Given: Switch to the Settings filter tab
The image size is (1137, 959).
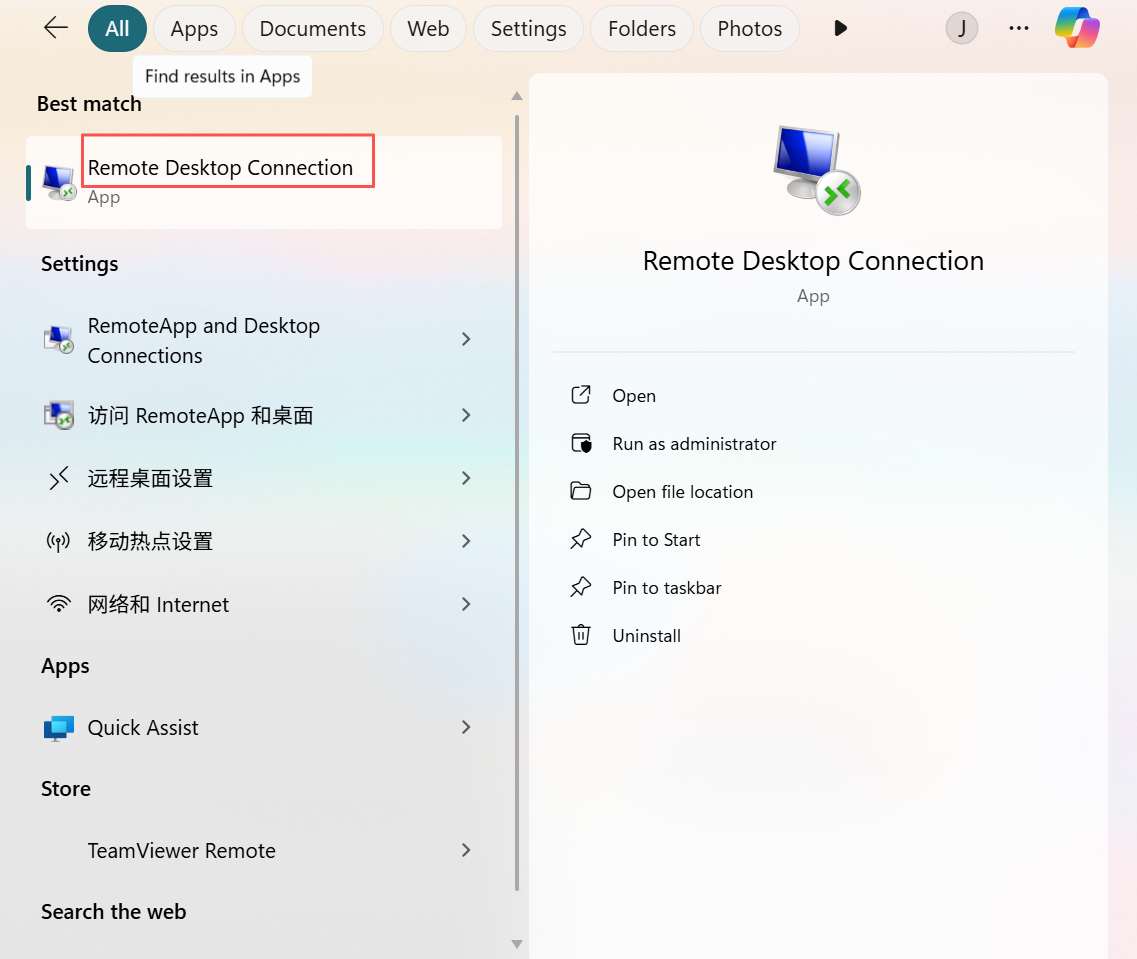Looking at the screenshot, I should 529,28.
